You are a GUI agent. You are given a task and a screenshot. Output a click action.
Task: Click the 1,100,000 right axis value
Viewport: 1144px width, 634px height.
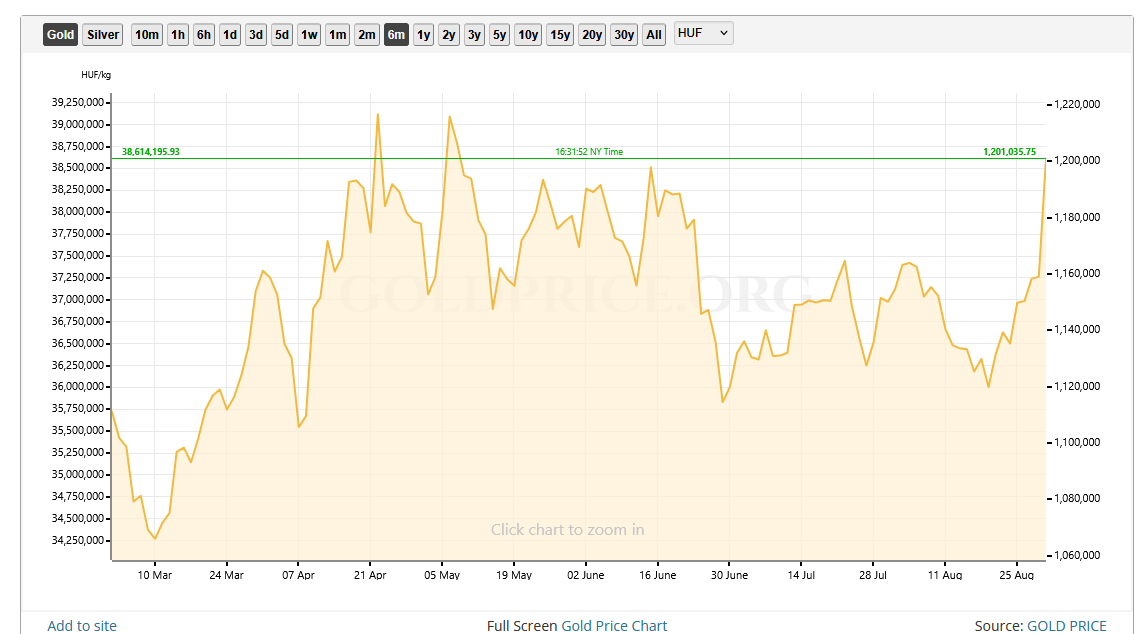point(1077,442)
